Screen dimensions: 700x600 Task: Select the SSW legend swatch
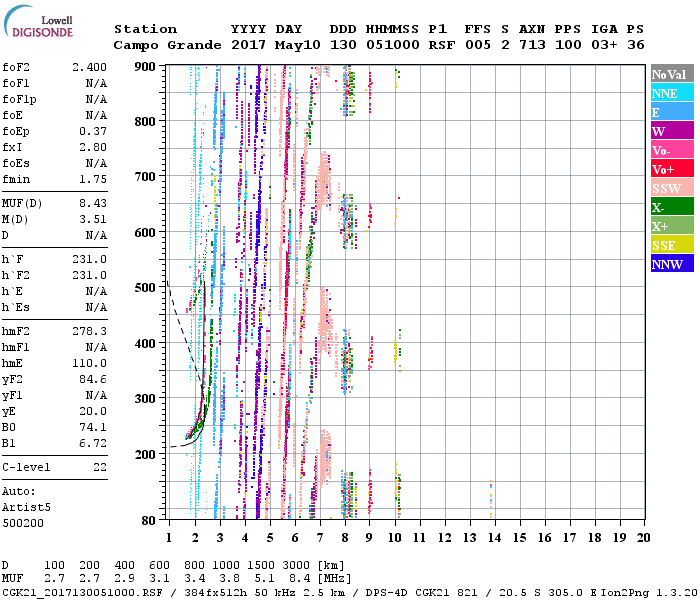pos(671,188)
